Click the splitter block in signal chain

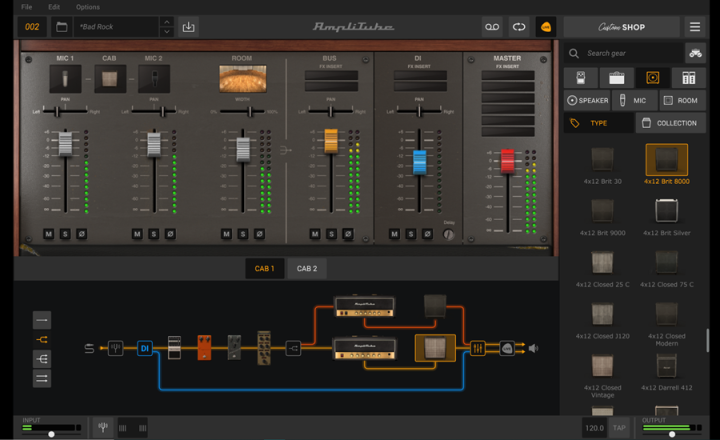tap(293, 348)
